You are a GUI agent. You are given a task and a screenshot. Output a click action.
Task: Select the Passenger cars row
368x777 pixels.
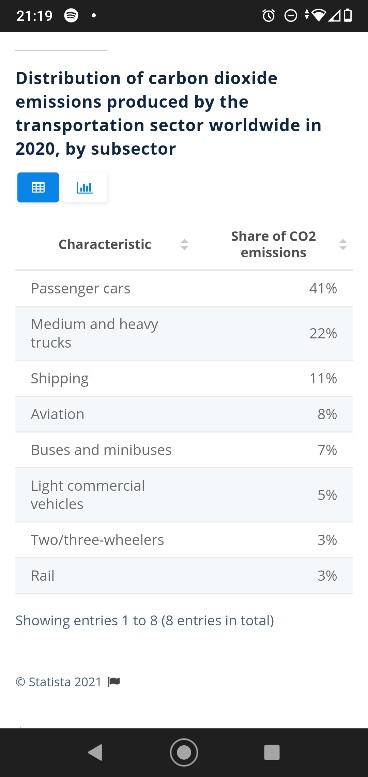pos(184,288)
